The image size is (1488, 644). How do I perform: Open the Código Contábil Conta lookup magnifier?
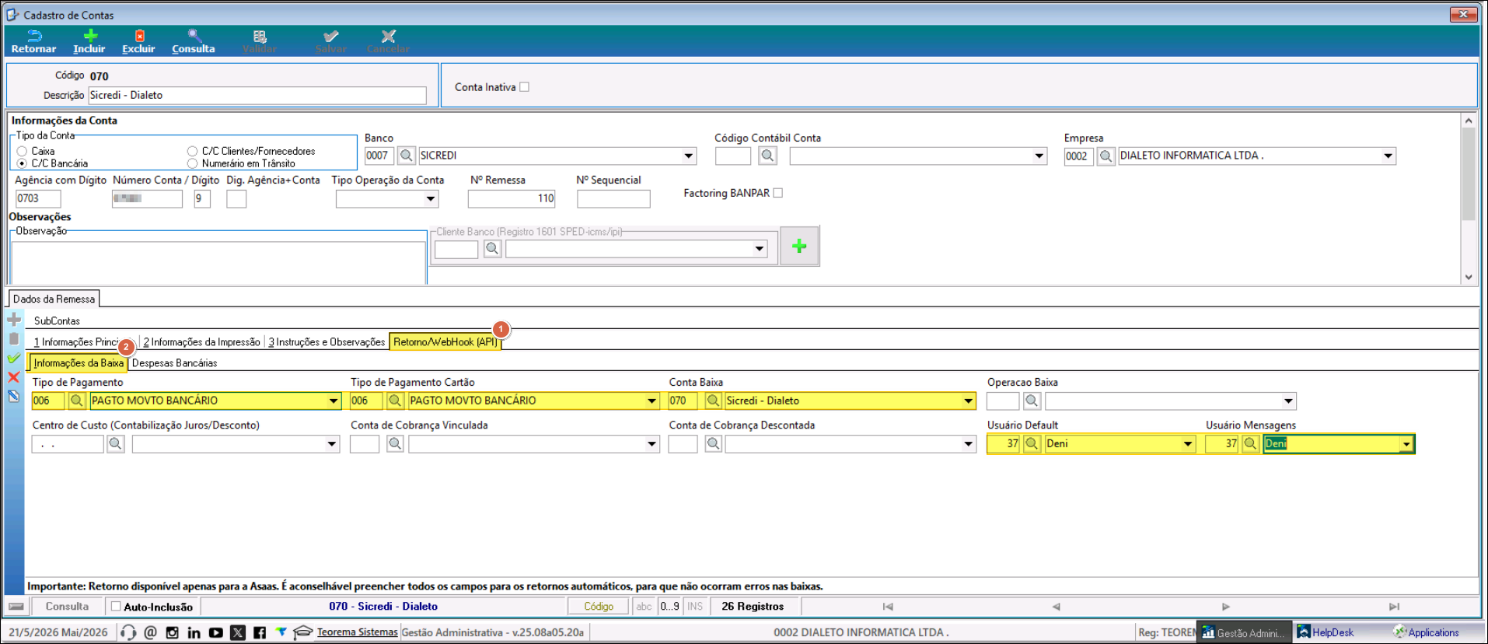pyautogui.click(x=767, y=156)
